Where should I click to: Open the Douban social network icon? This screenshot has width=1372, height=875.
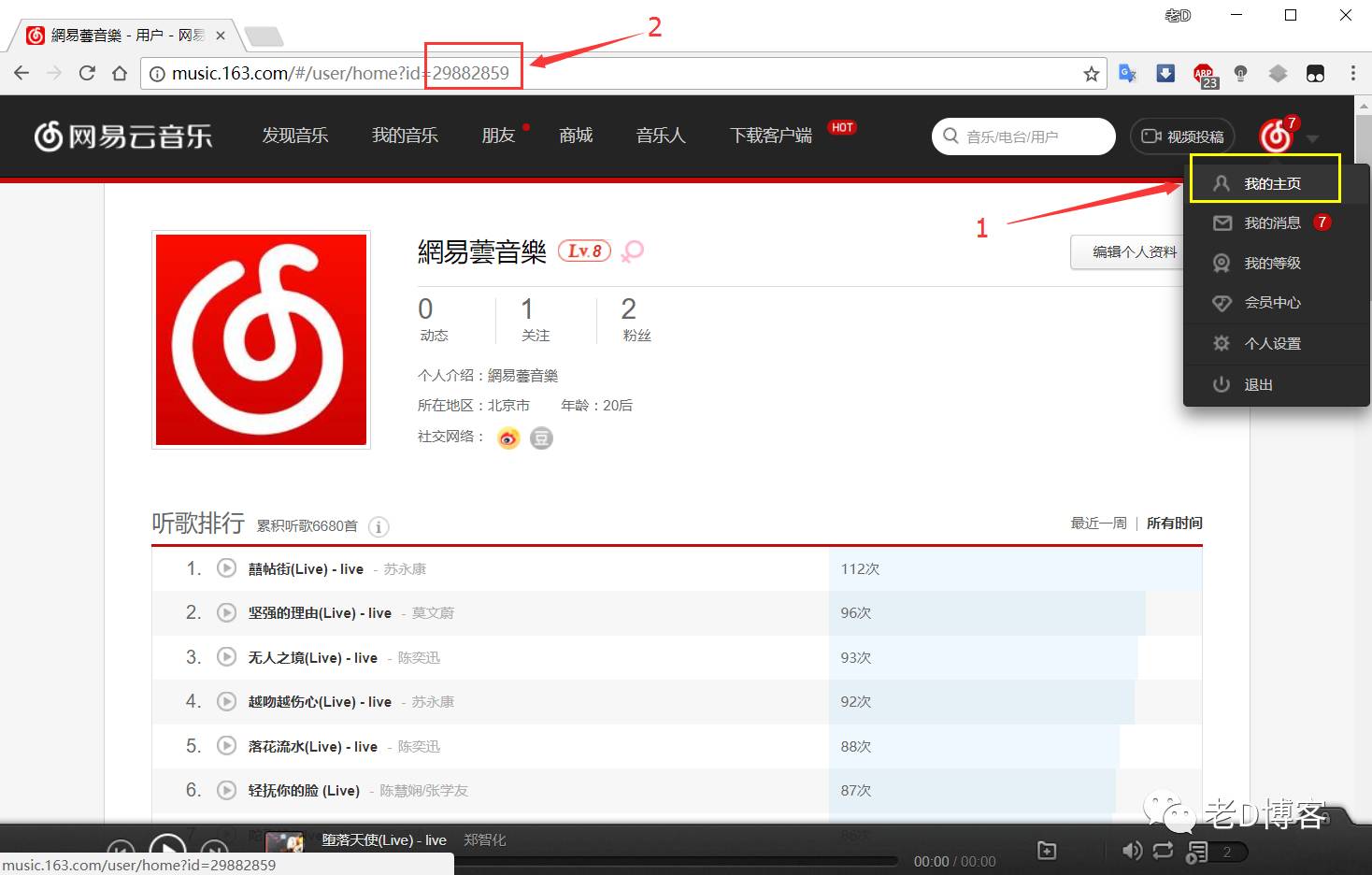[x=542, y=437]
